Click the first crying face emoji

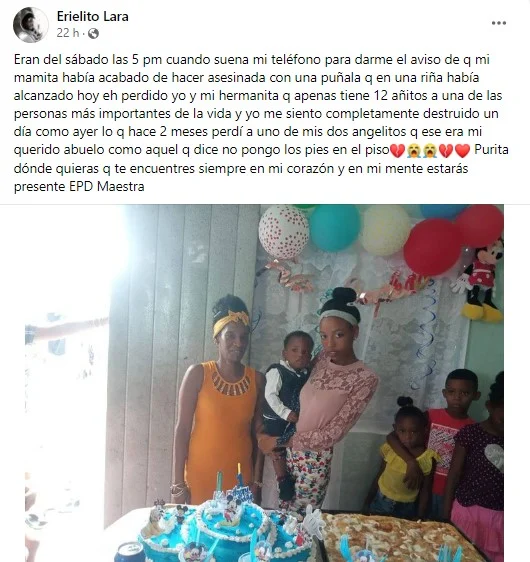point(414,151)
